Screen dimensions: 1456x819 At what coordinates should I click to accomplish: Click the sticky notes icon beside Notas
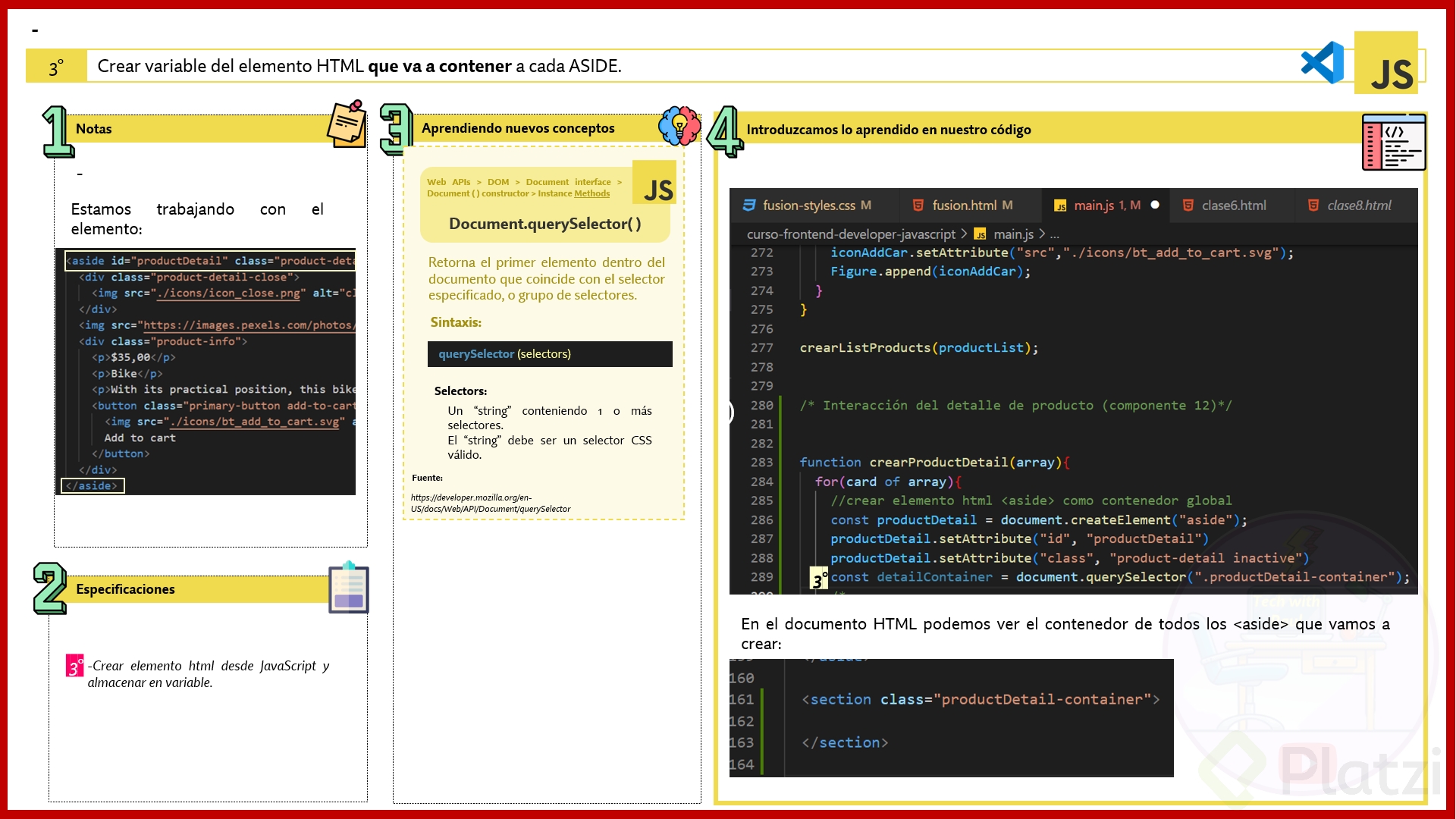tap(347, 124)
